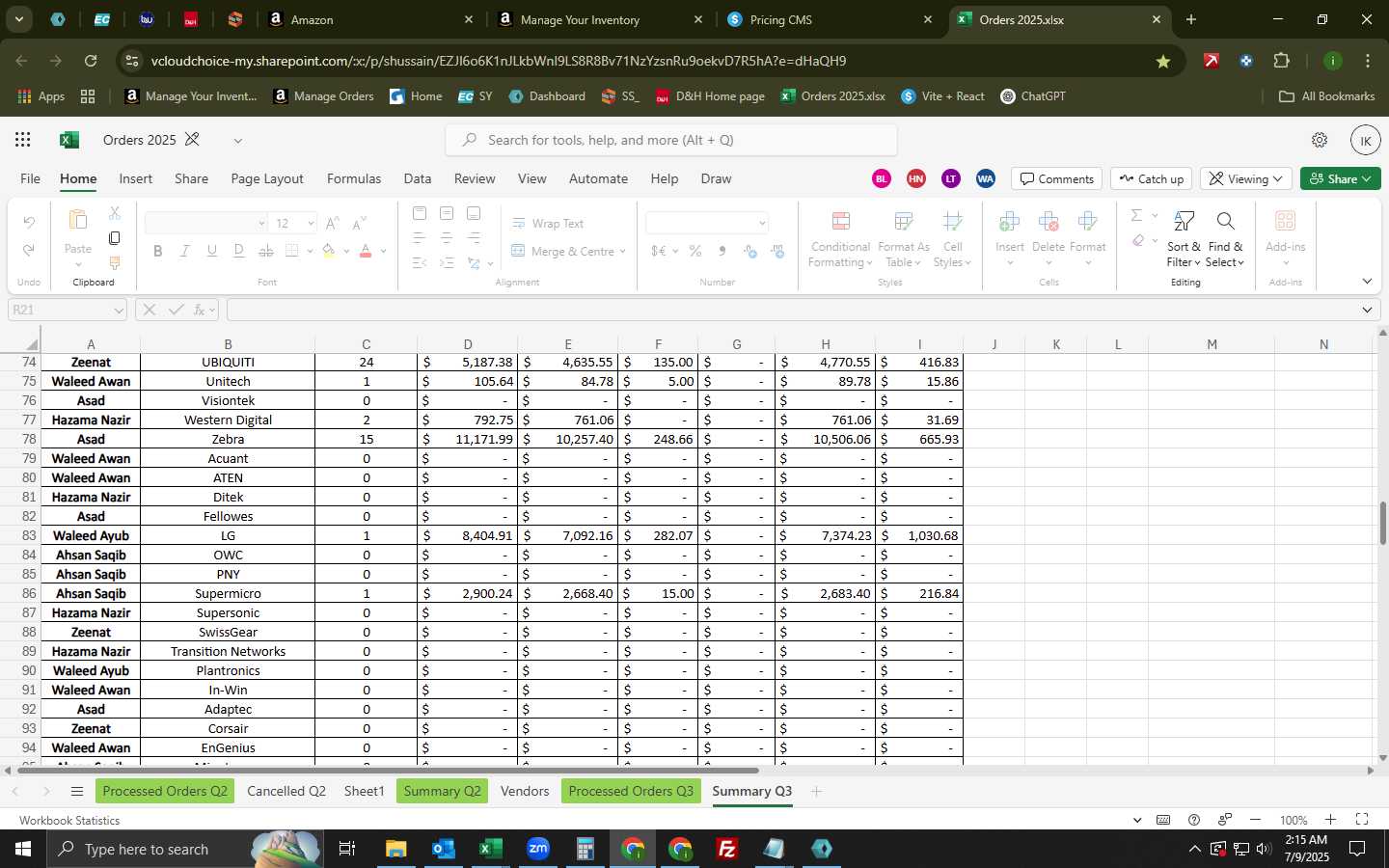
Task: Click the zoom in plus icon
Action: tap(1330, 820)
